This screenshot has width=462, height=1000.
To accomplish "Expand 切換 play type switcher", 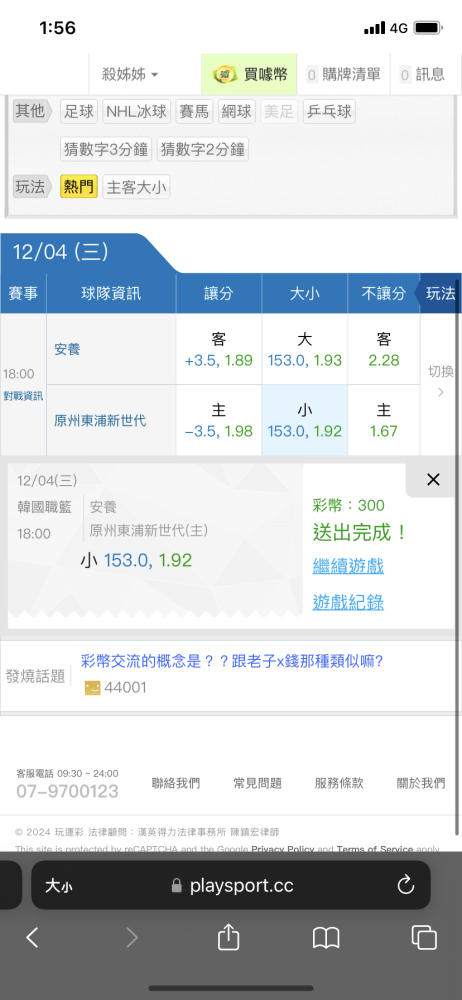I will click(440, 381).
